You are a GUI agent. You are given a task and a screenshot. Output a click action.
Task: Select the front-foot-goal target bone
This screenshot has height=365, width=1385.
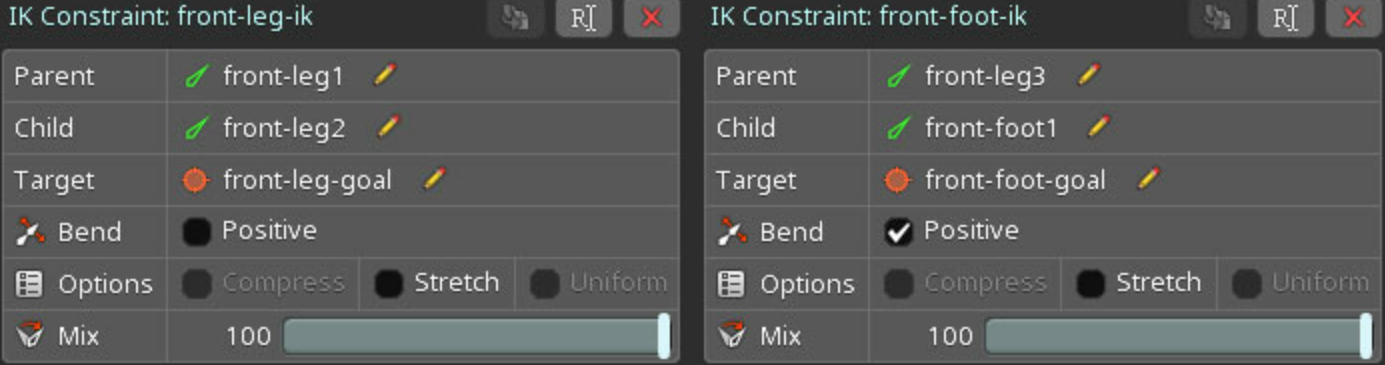coord(1015,180)
